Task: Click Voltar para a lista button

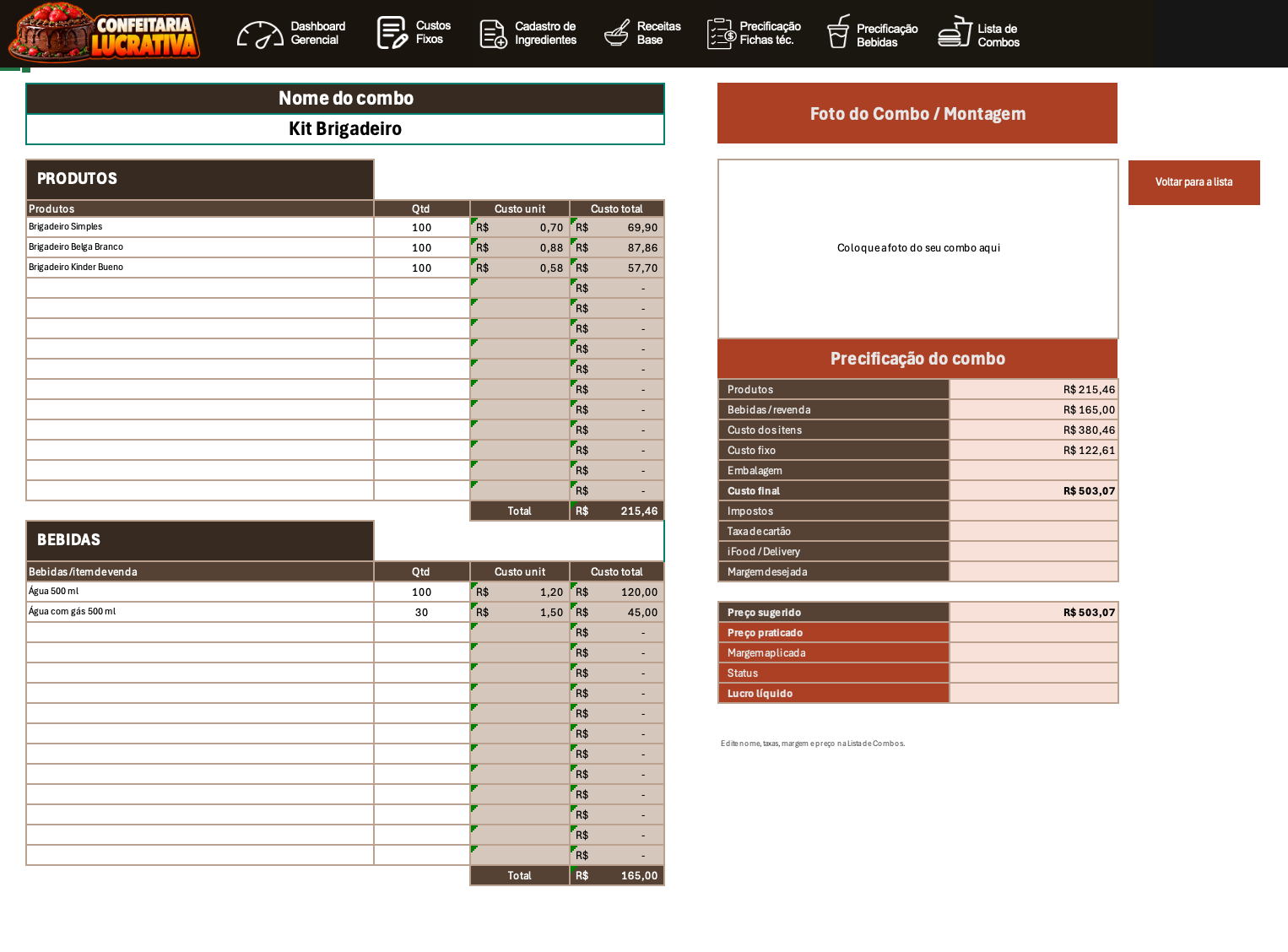Action: (x=1193, y=182)
